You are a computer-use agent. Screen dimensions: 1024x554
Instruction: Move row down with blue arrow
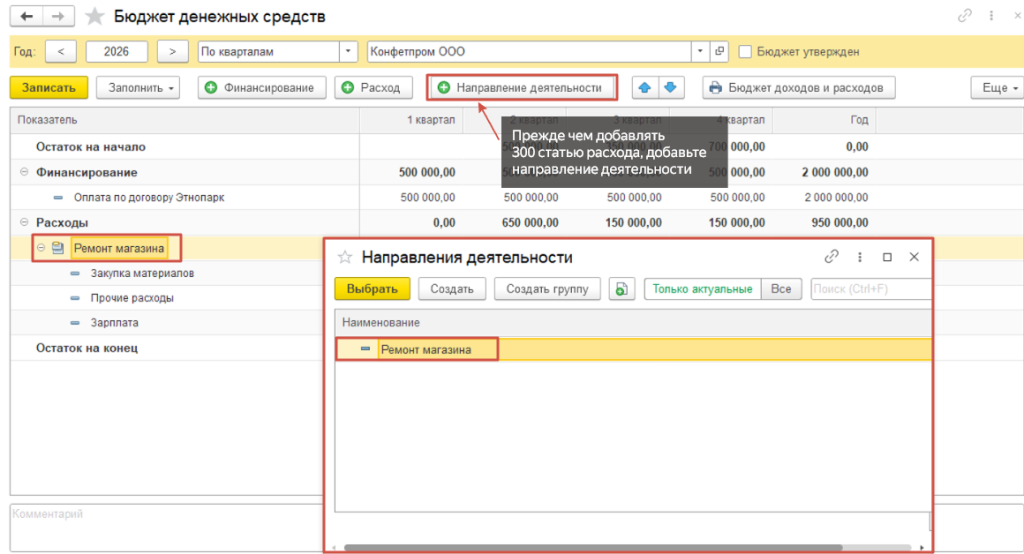pyautogui.click(x=671, y=88)
